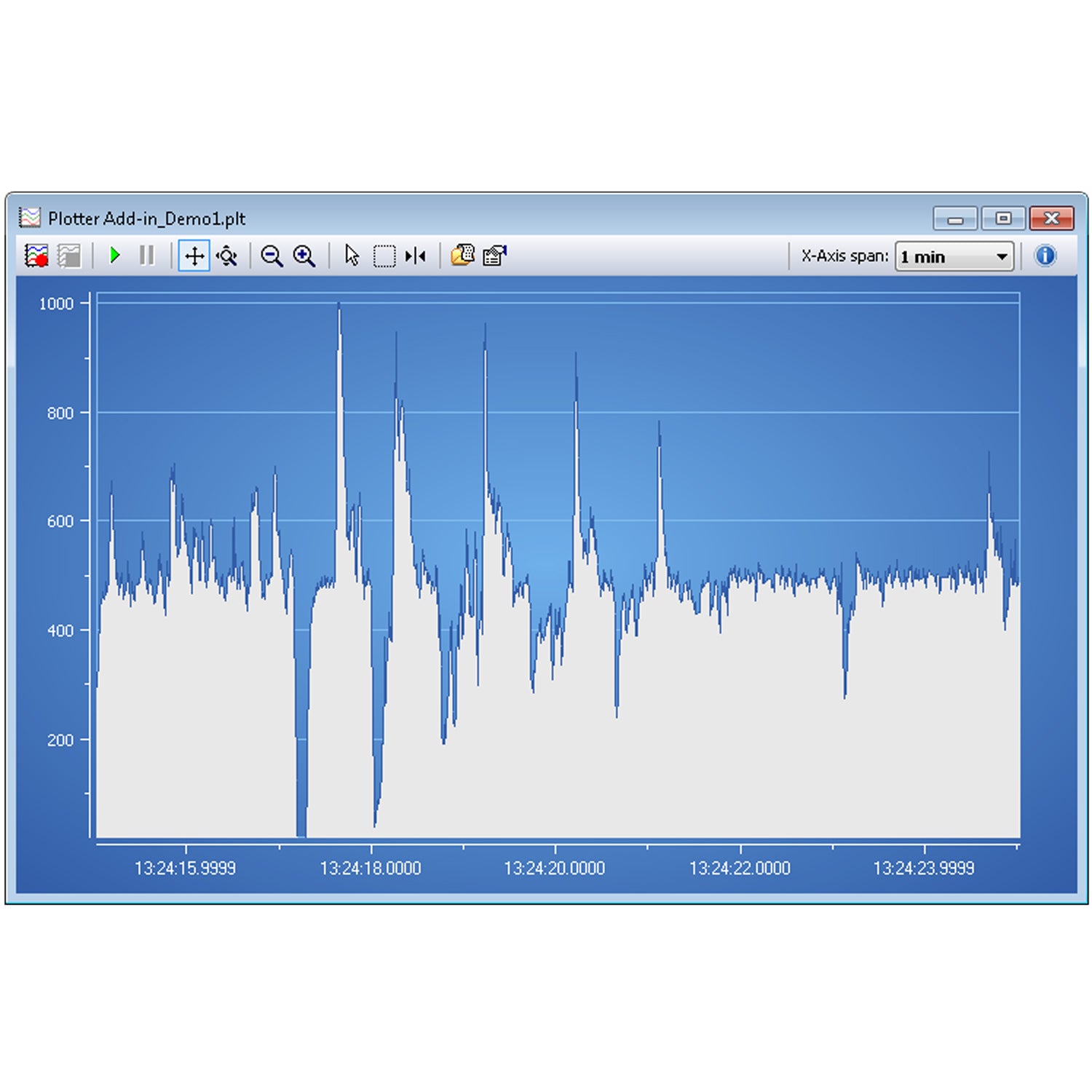Click the 400 label on the Y-axis

point(60,630)
